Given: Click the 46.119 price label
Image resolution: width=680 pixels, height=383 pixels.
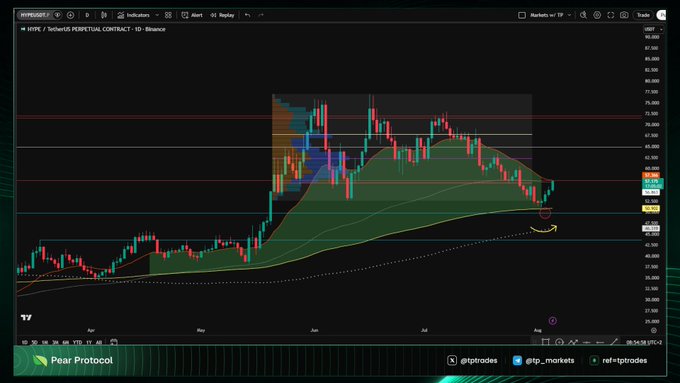Looking at the screenshot, I should click(651, 228).
